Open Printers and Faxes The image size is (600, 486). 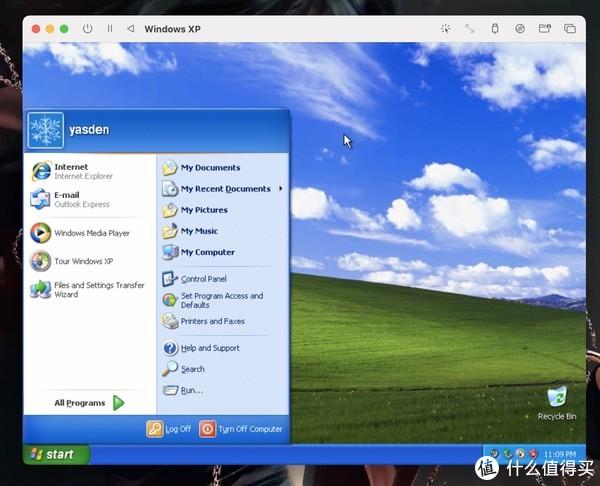click(222, 321)
